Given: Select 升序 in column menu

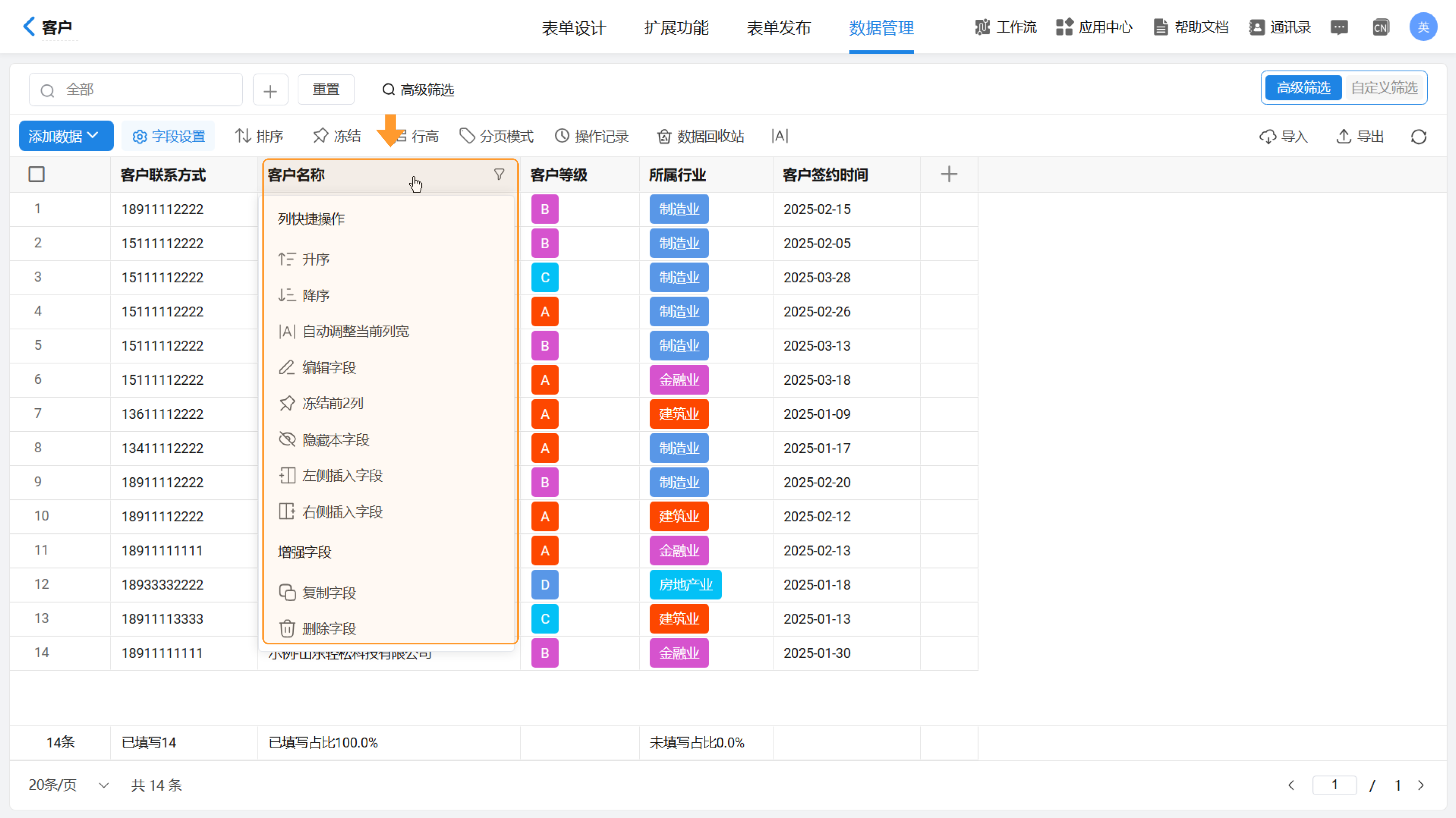Looking at the screenshot, I should click(303, 259).
